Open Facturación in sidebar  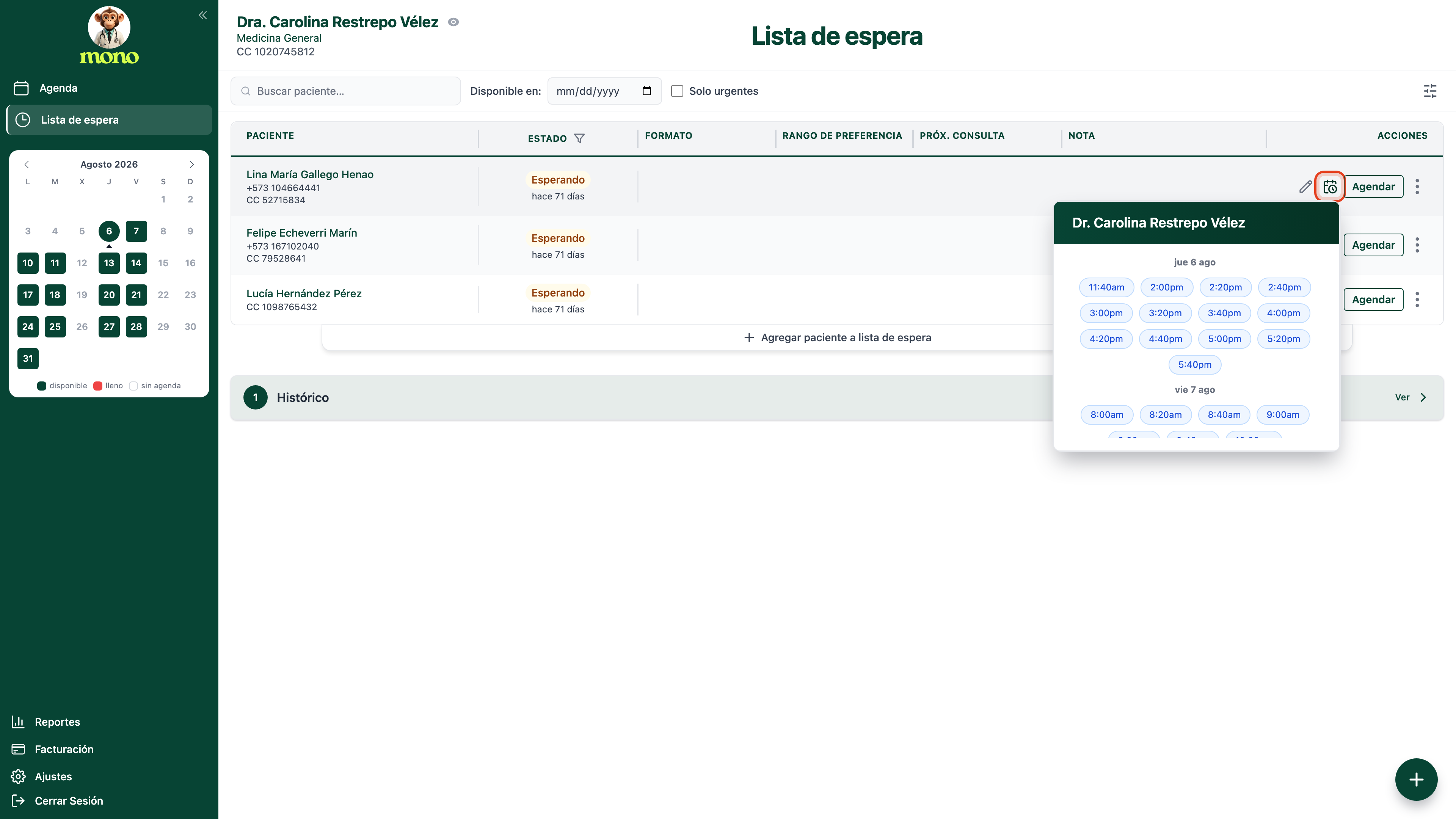pos(64,749)
